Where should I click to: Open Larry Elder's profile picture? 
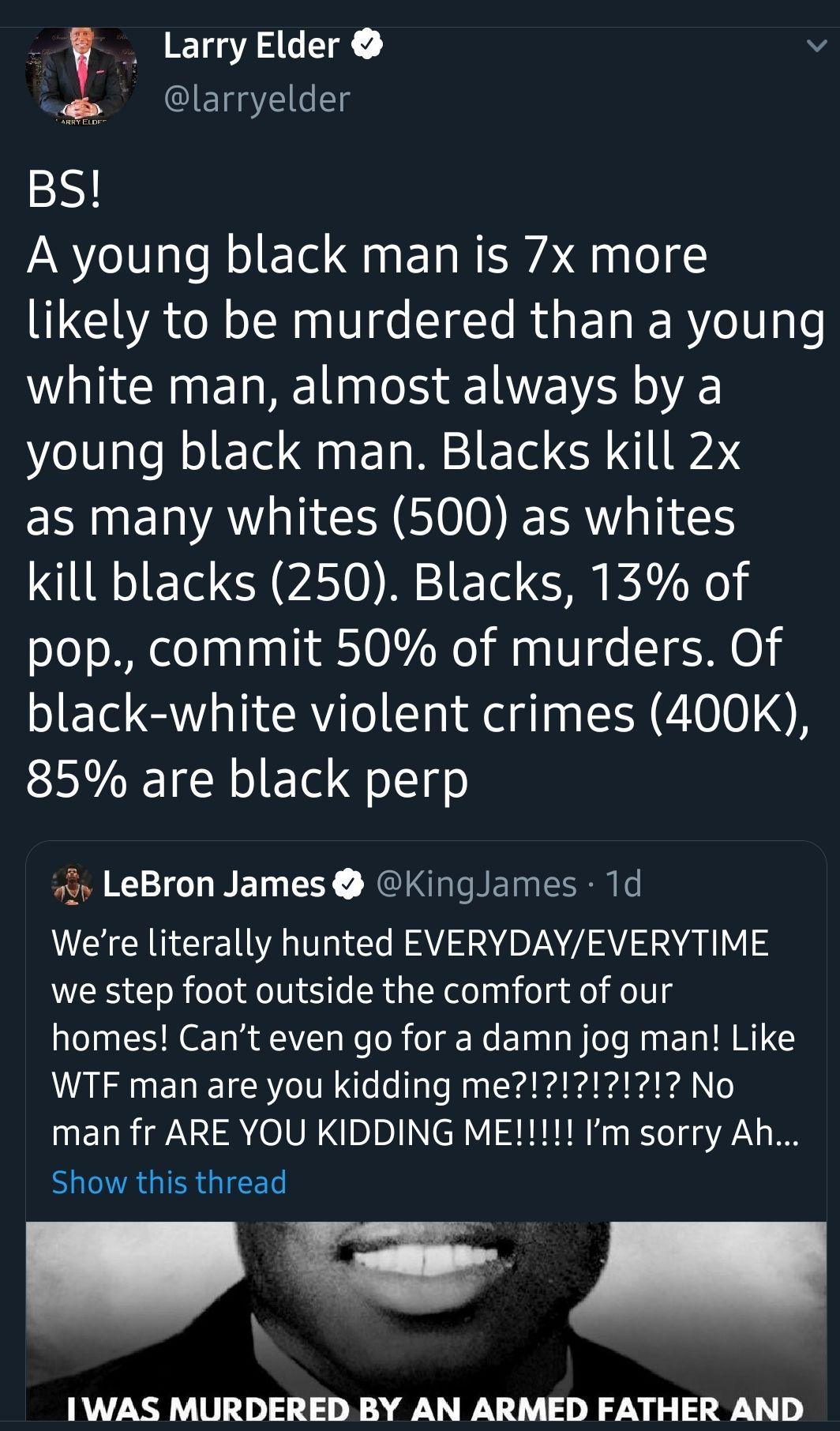[81, 75]
